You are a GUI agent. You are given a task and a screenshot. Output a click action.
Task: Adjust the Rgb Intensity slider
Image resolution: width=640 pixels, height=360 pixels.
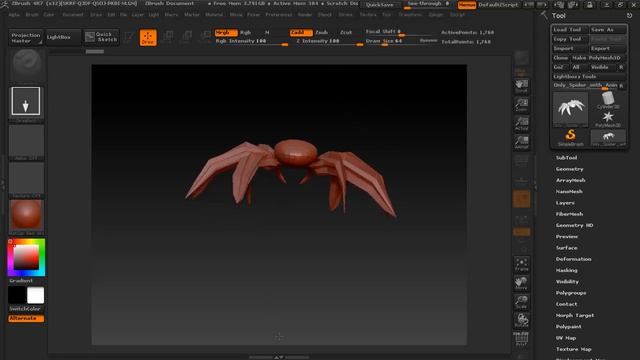coord(251,42)
